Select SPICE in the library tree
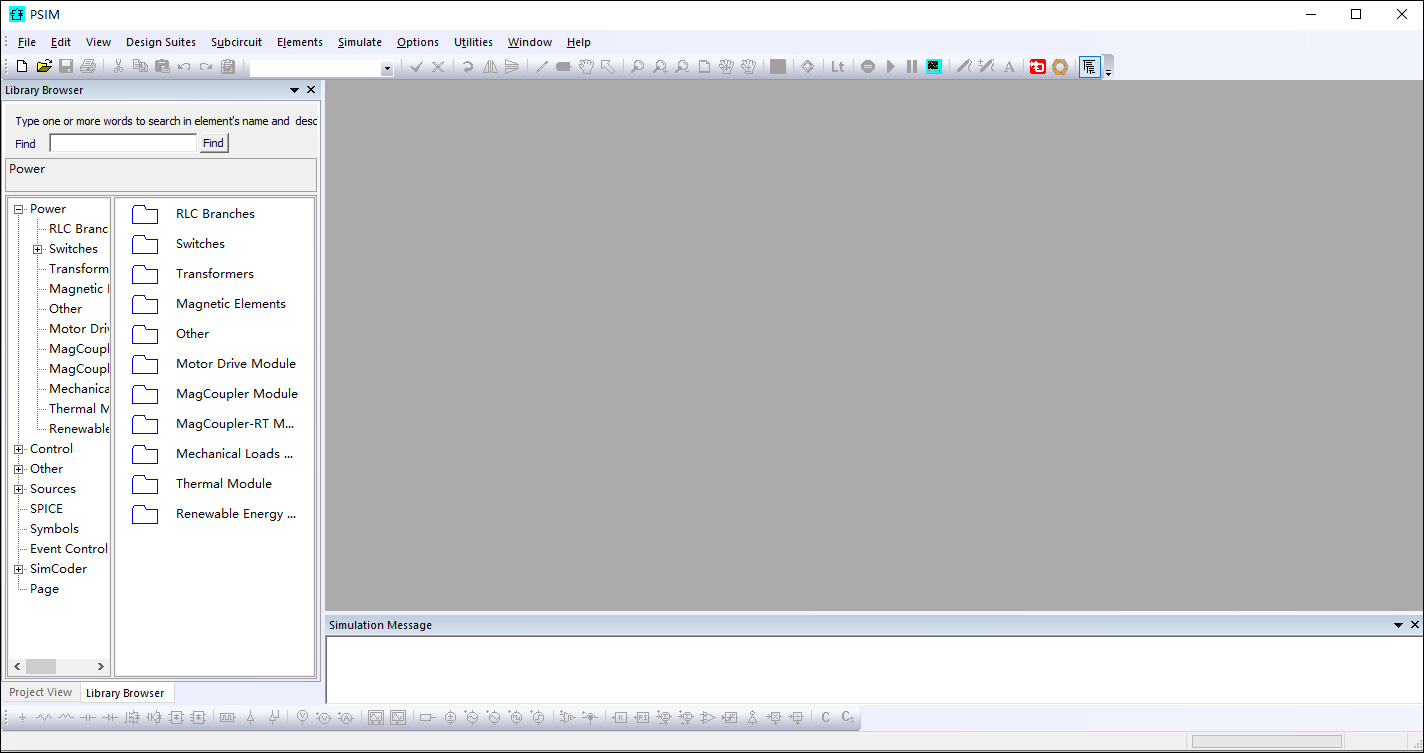Screen dimensions: 1424x753 click(46, 509)
